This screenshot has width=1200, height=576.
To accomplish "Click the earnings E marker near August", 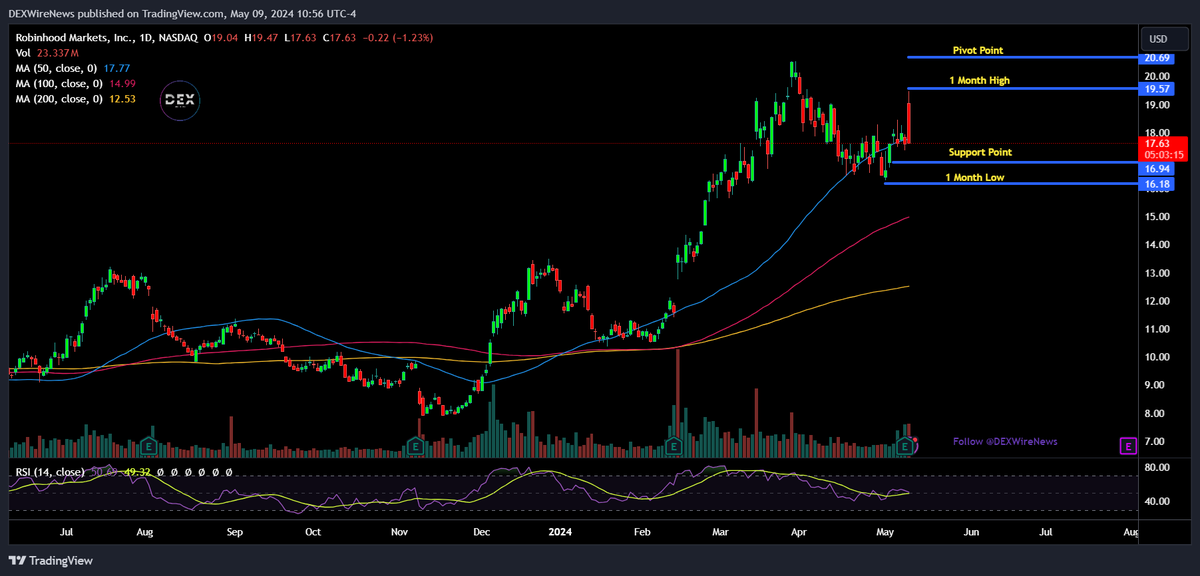I will pos(149,446).
